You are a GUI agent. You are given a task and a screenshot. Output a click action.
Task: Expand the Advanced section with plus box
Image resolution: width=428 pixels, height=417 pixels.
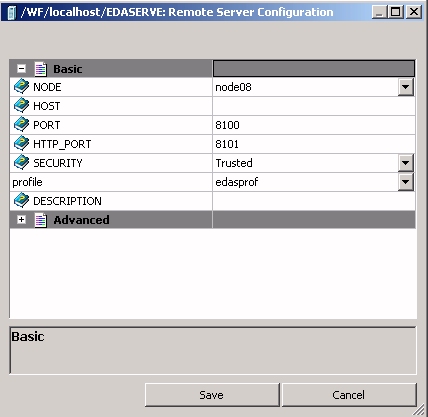[22, 220]
